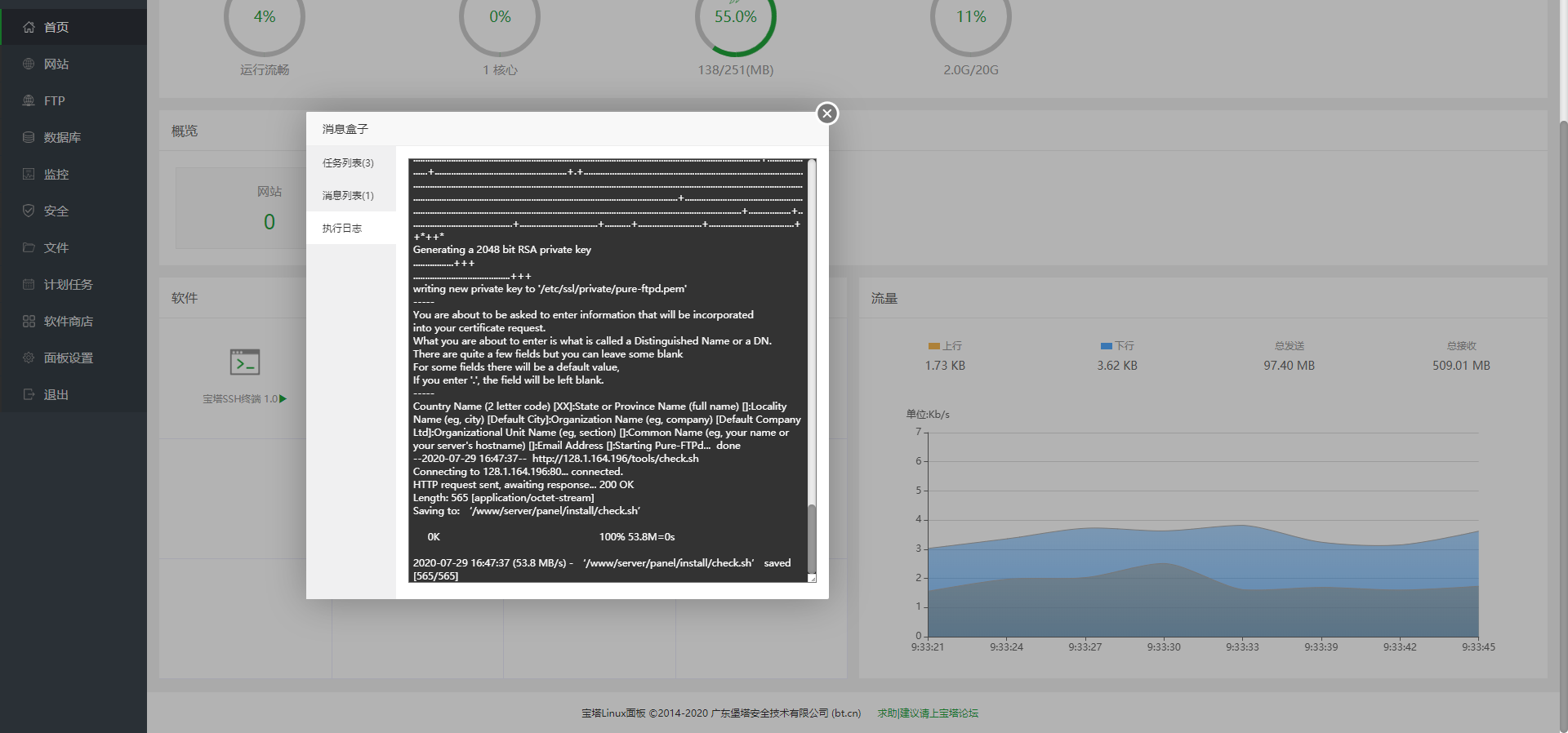Viewport: 1568px width, 733px height.
Task: Click the 总接收 509.01 MB value
Action: tap(1461, 366)
